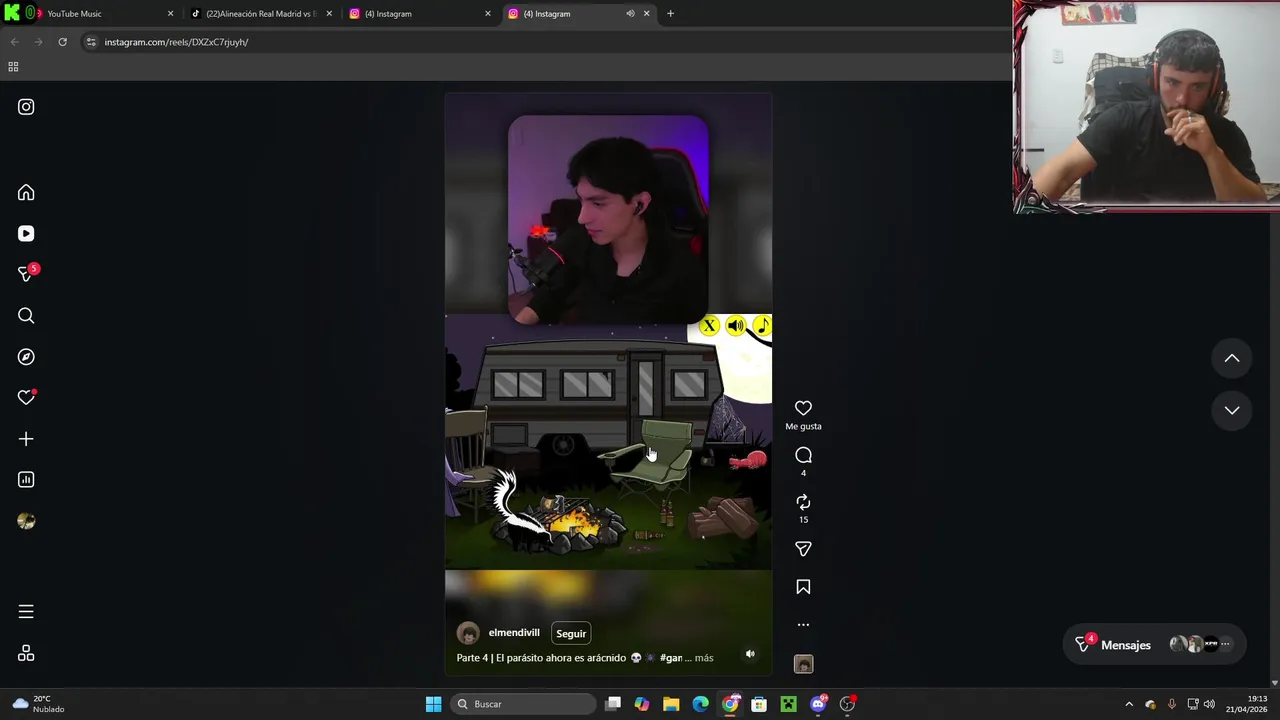Go to the next reel with down chevron
The width and height of the screenshot is (1280, 720).
pyautogui.click(x=1232, y=410)
